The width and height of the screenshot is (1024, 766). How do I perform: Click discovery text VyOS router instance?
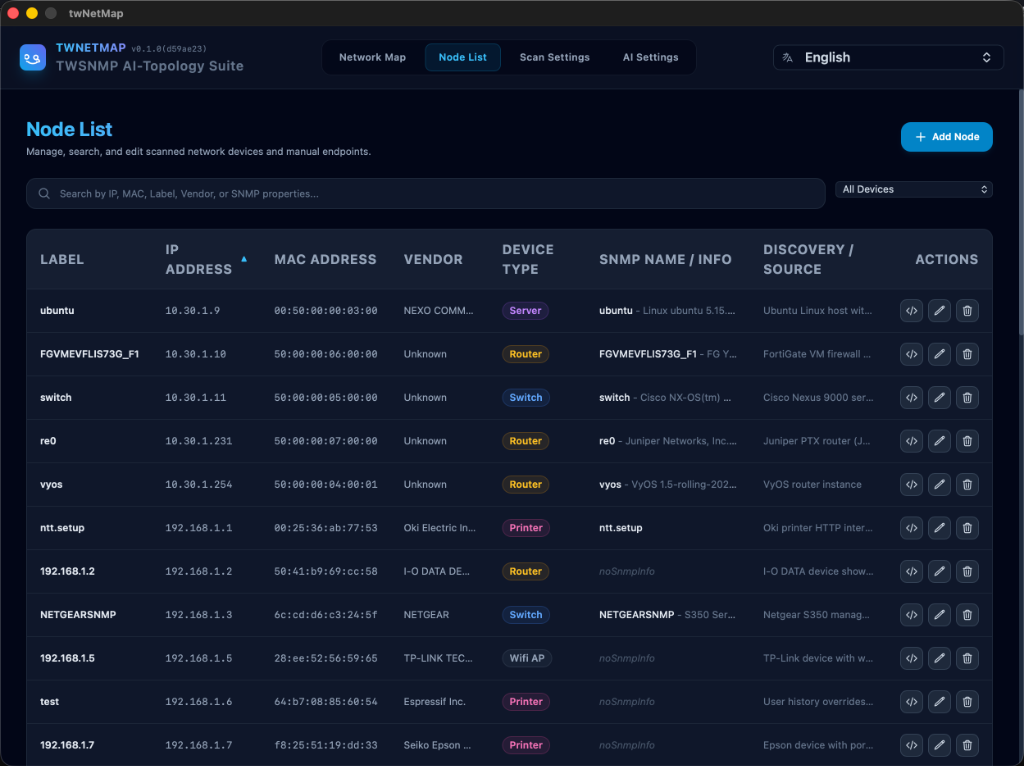click(x=812, y=485)
